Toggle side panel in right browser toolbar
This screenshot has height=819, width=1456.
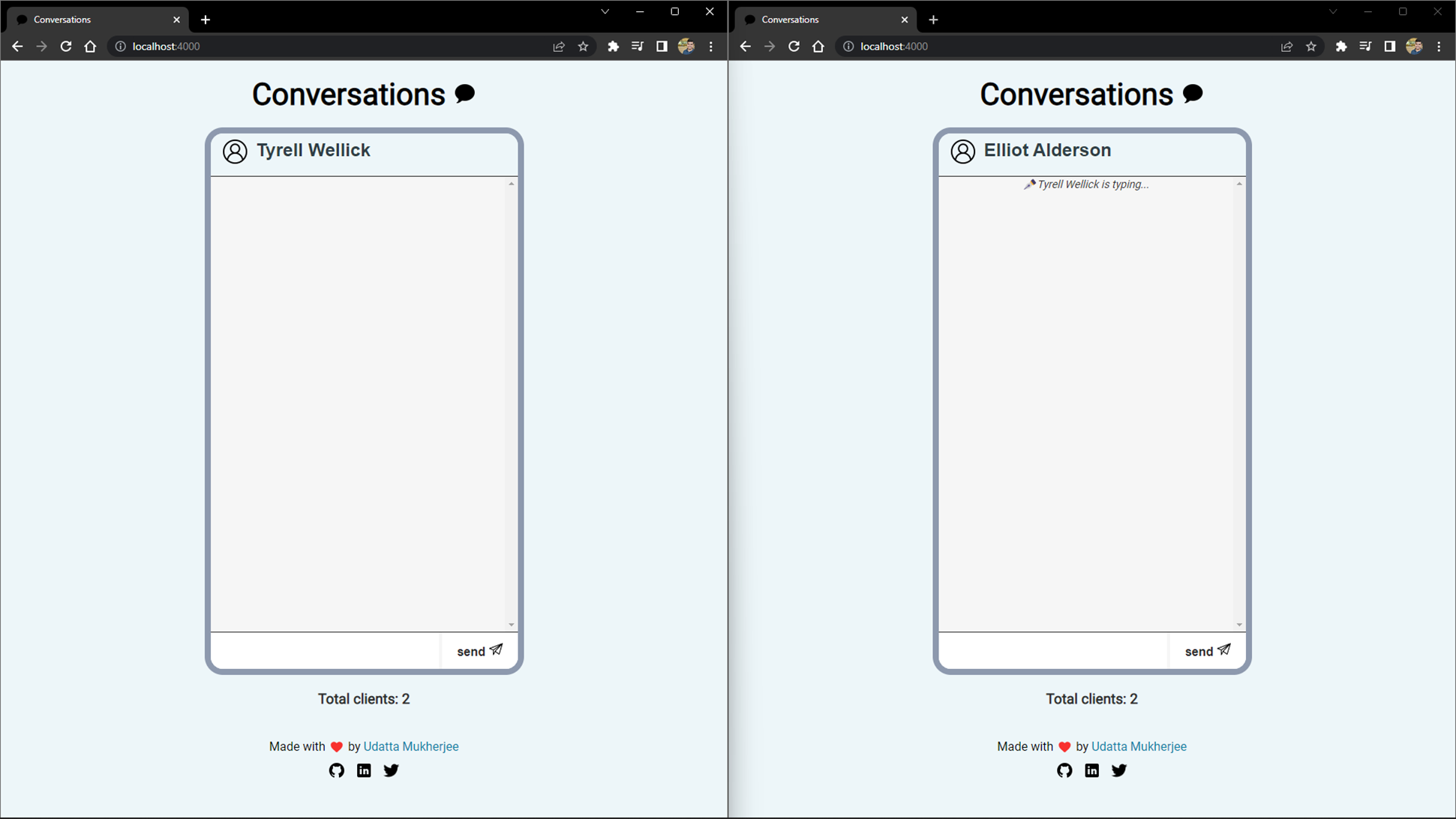pos(1389,46)
